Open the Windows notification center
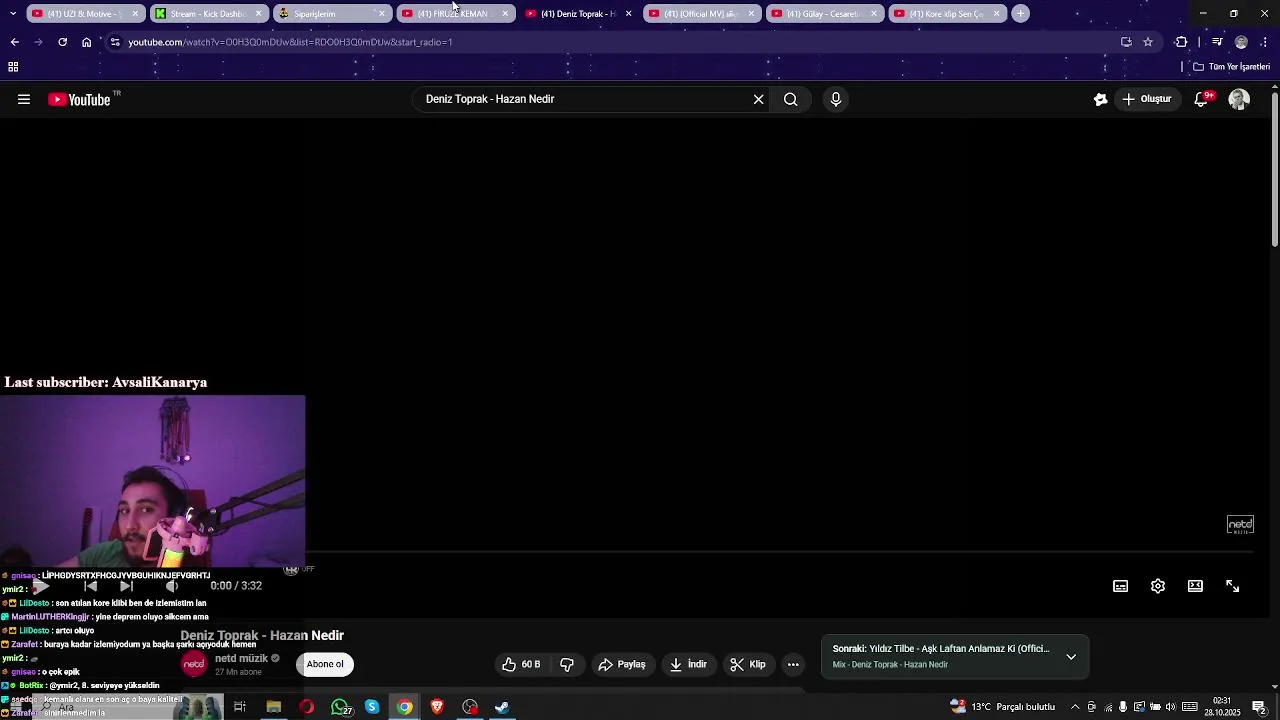 click(1260, 707)
